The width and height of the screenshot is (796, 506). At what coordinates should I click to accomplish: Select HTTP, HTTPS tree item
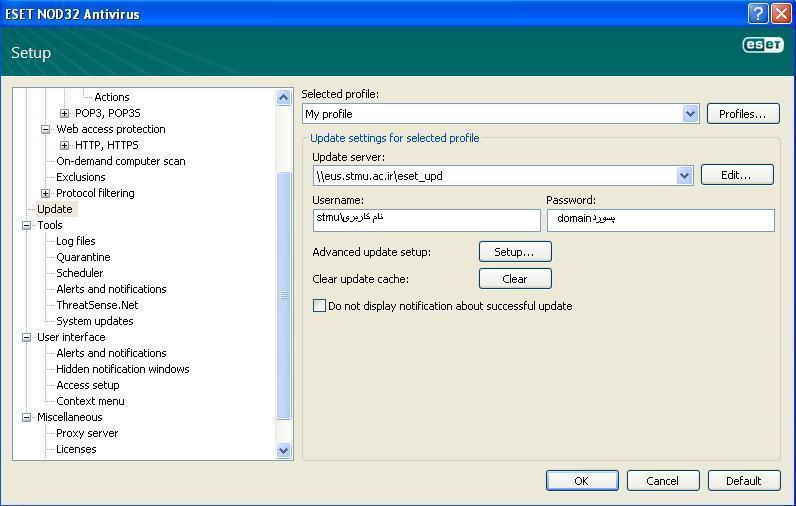pos(107,145)
